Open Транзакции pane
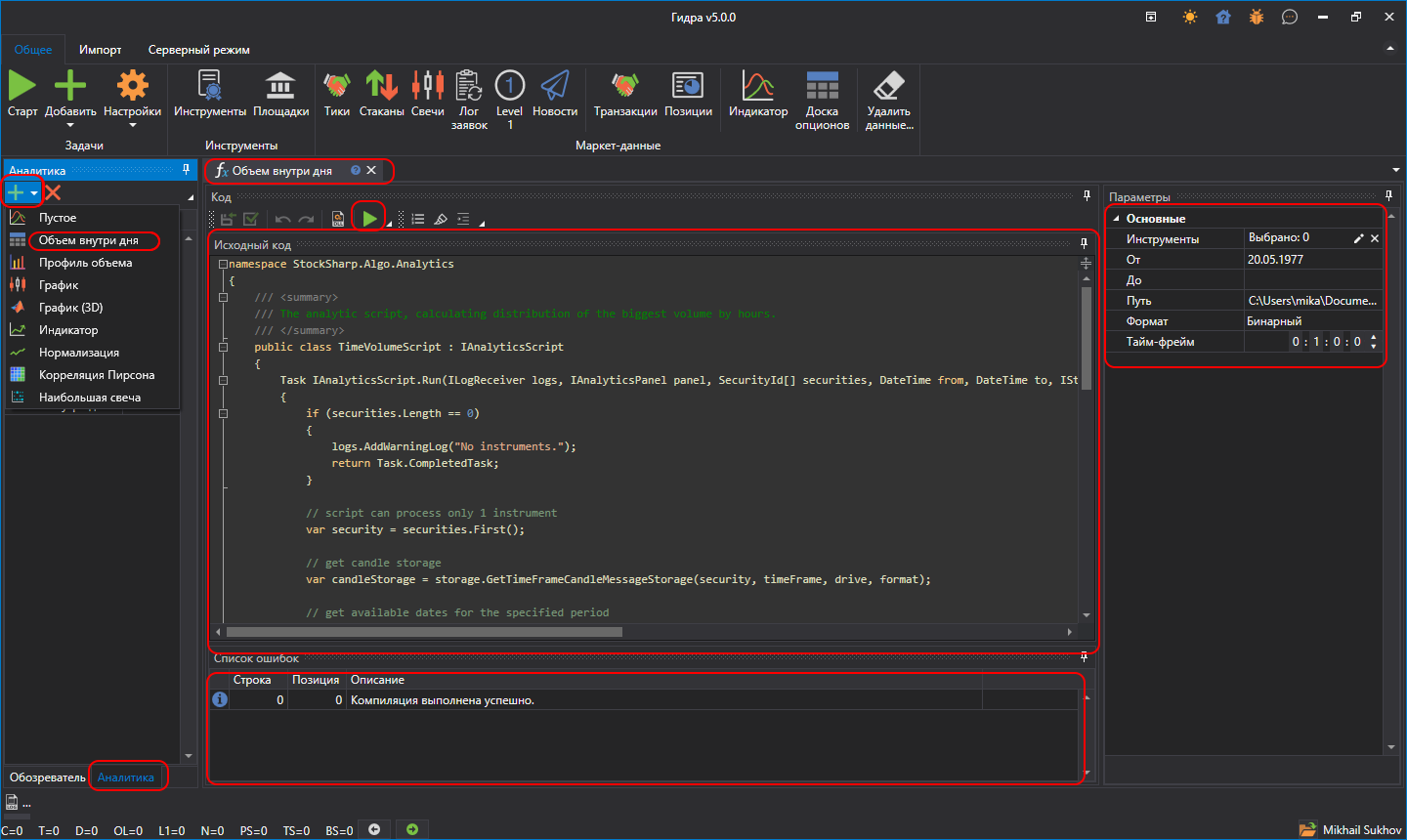 tap(625, 93)
